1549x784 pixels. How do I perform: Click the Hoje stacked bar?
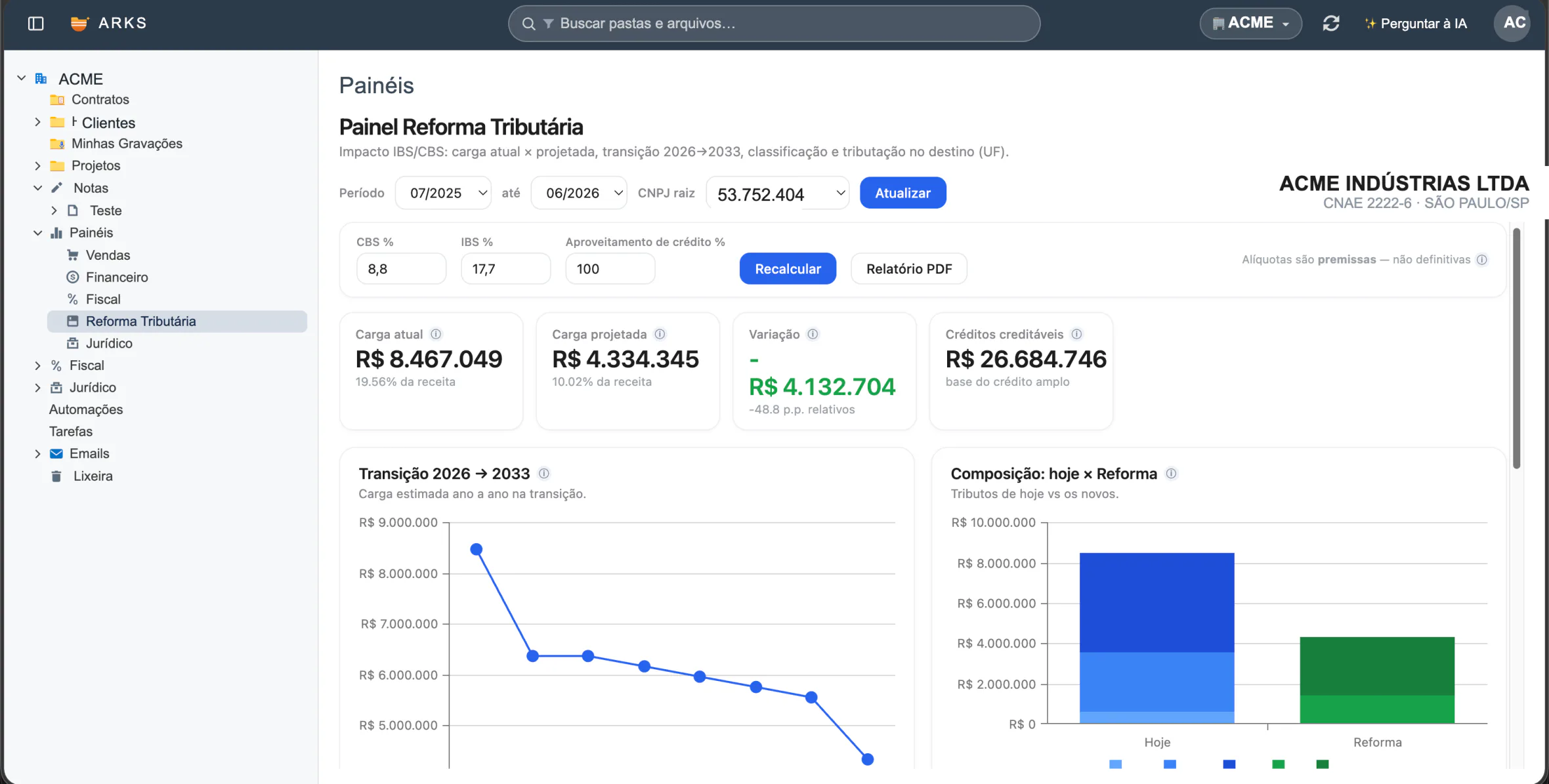click(x=1157, y=638)
